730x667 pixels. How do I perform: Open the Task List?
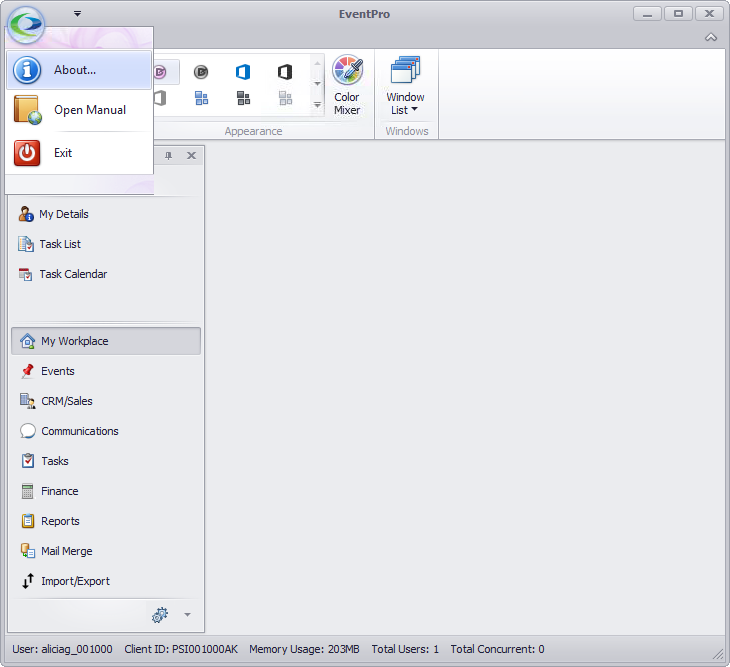tap(49, 244)
